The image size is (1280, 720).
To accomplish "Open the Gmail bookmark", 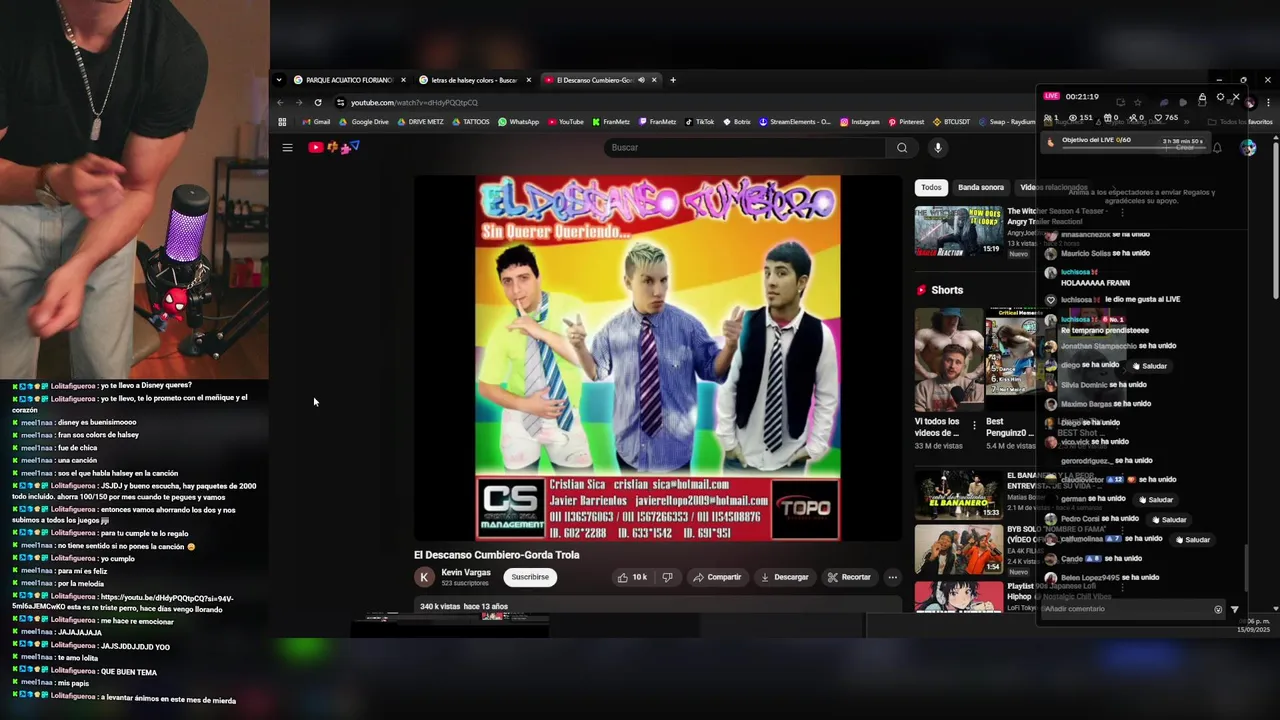I will tap(315, 122).
